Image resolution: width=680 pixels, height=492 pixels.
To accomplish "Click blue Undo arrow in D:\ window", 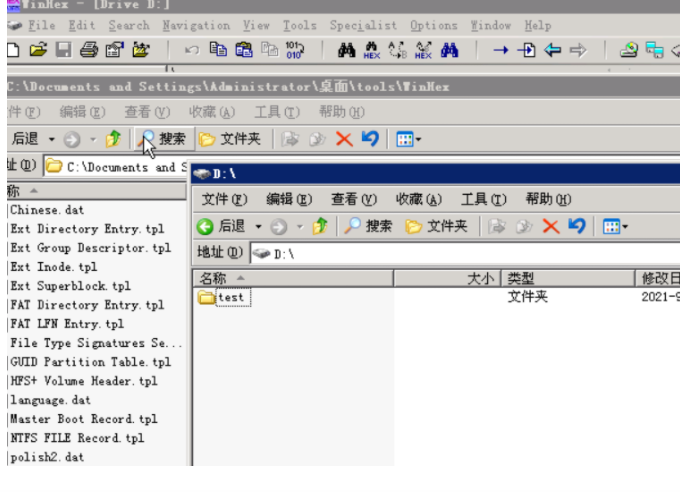I will [x=577, y=226].
